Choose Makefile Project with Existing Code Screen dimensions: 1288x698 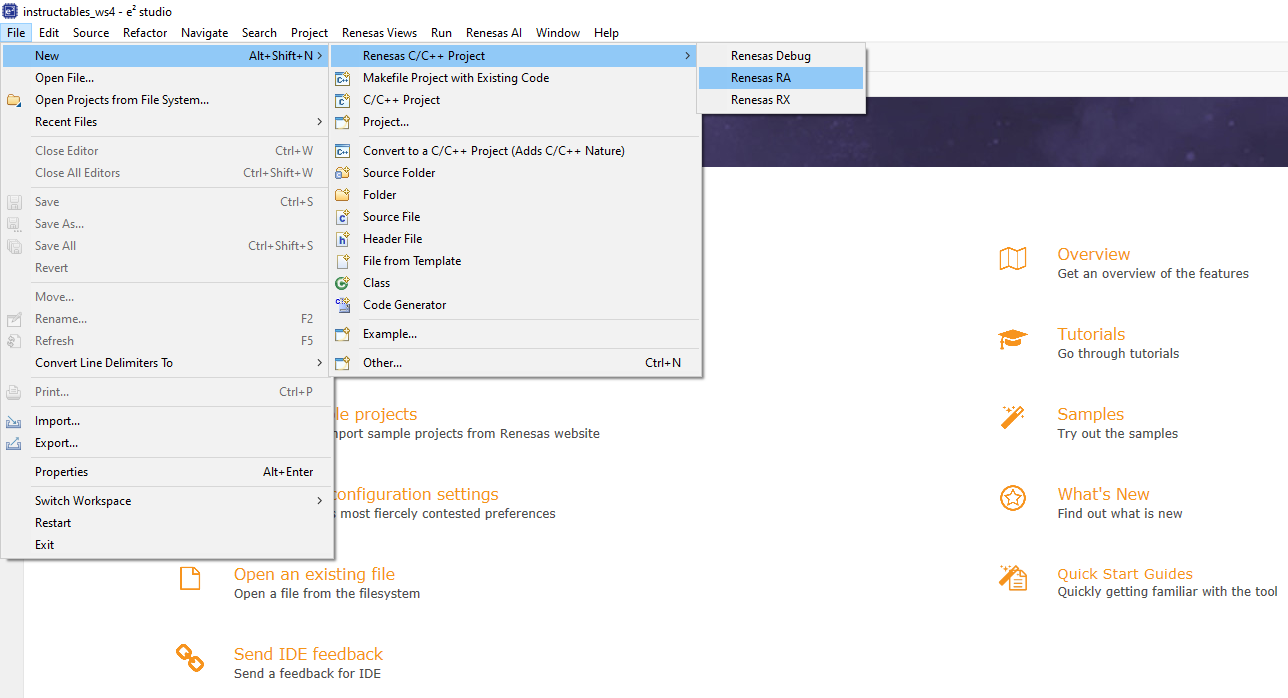tap(515, 78)
